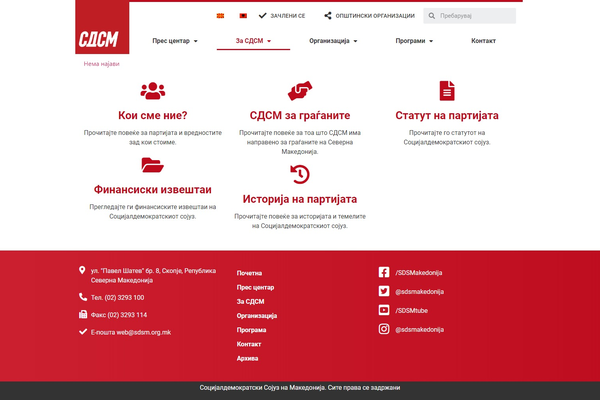This screenshot has height=400, width=600.
Task: Click the copyright text Сите права се задржани
Action: (364, 387)
